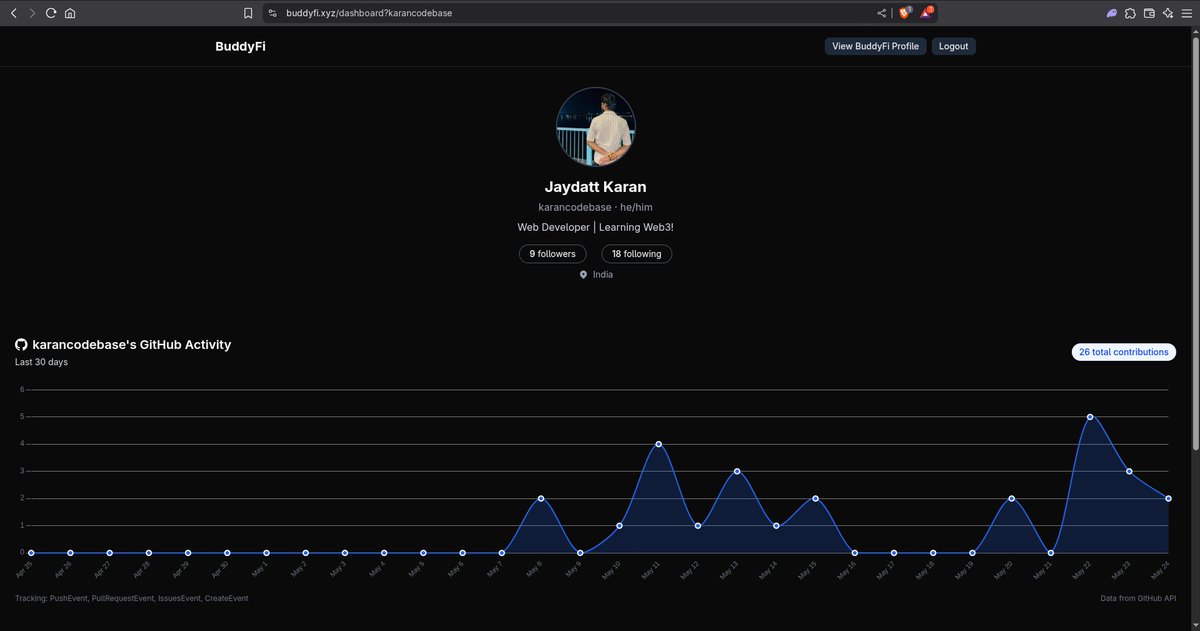Click the location pin icon near India
The height and width of the screenshot is (631, 1200).
[584, 274]
